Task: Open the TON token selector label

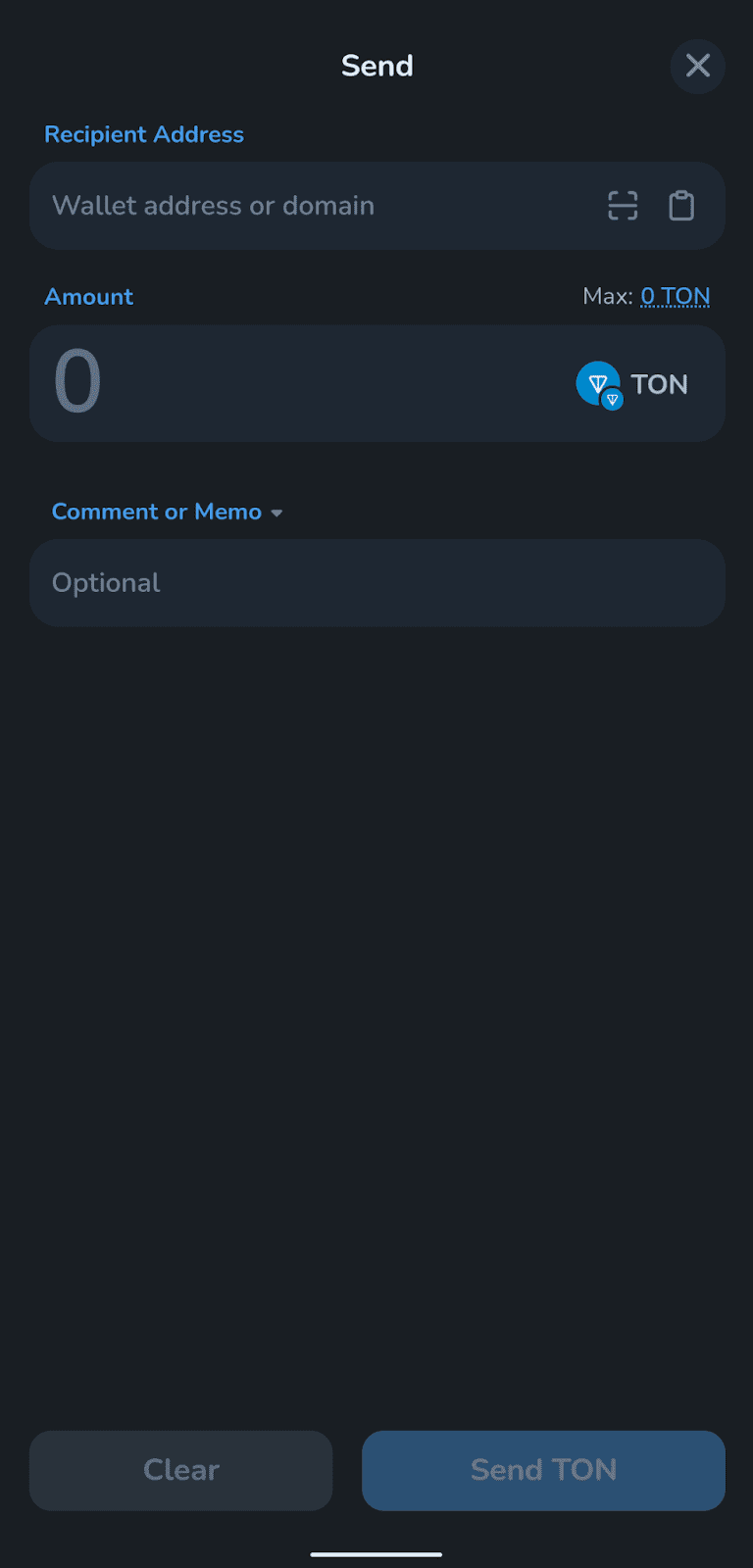Action: [x=659, y=384]
